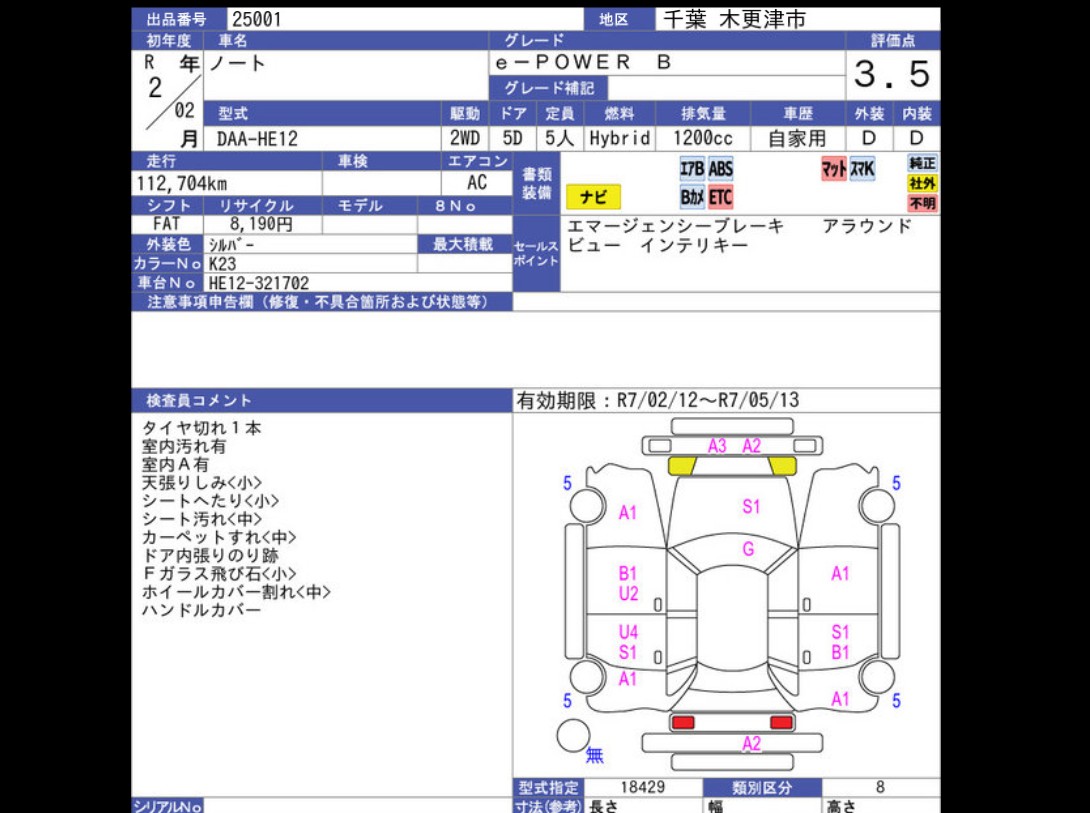Image resolution: width=1090 pixels, height=813 pixels.
Task: Click the chassis number HE12-321702
Action: 259,283
